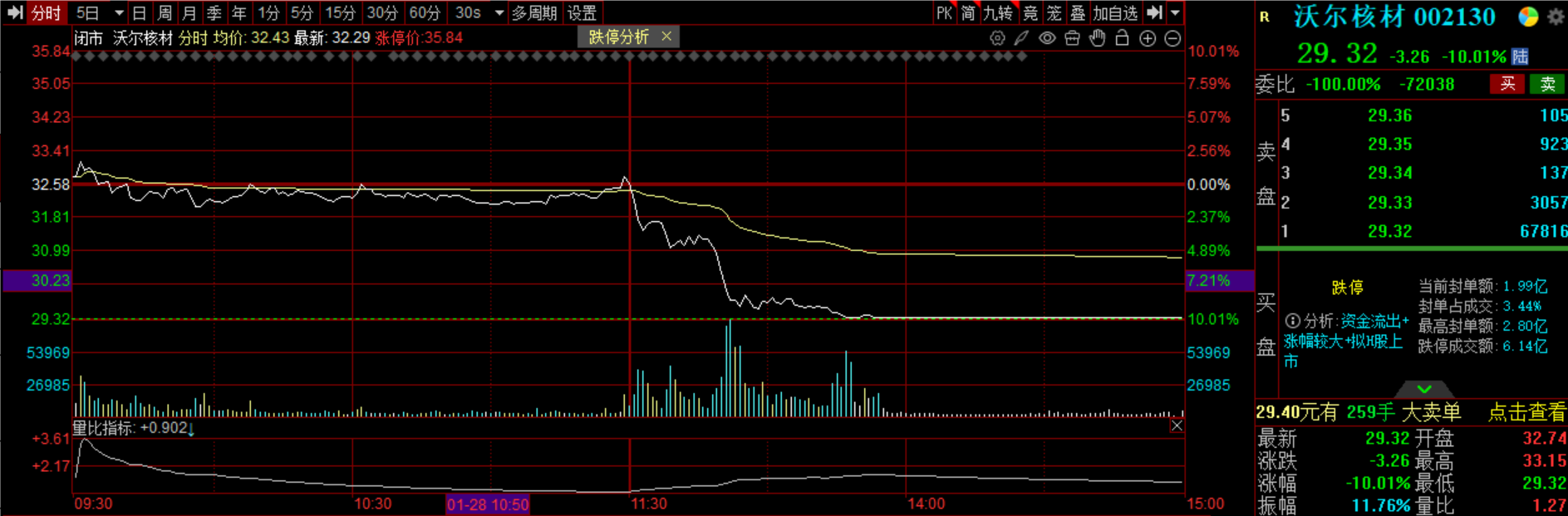Switch to the 15分 chart tab
The width and height of the screenshot is (1568, 516).
[339, 13]
